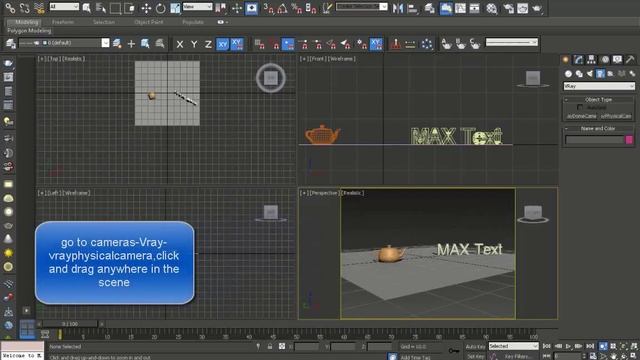Viewport: 640px width, 360px height.
Task: Open the Polygon Modeling panel label
Action: click(29, 31)
